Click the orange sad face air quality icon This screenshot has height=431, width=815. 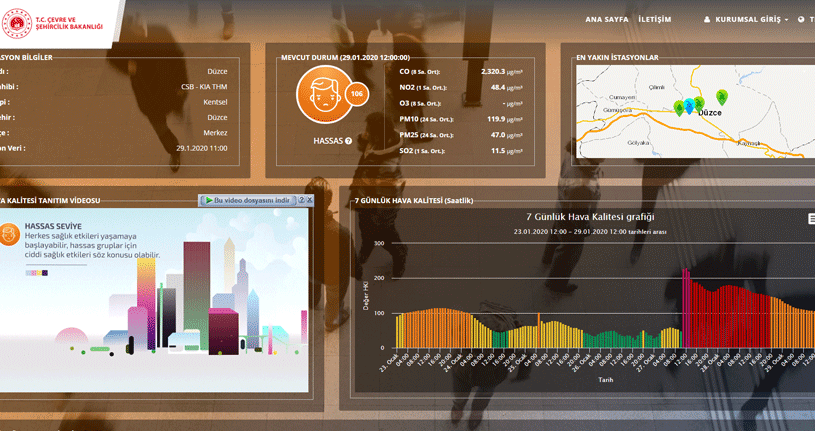coord(323,95)
